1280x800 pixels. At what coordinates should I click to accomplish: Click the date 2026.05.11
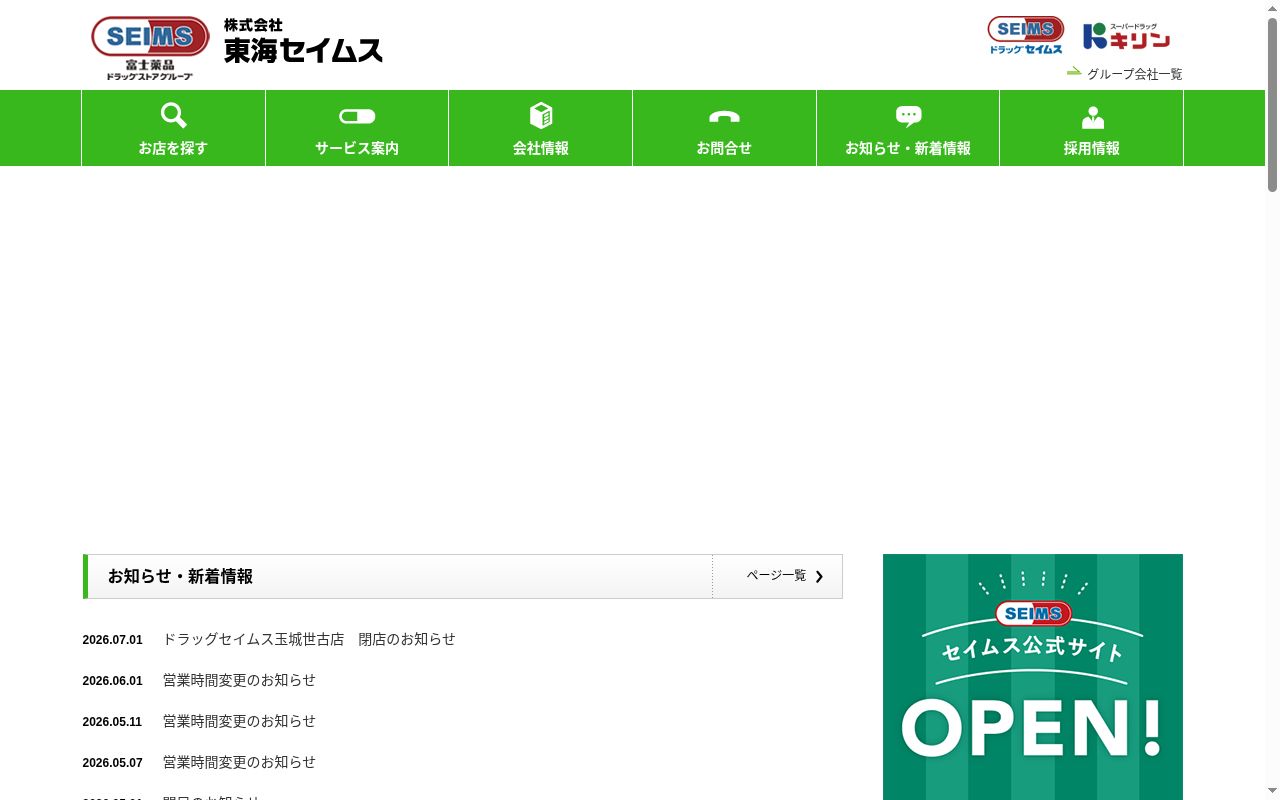pyautogui.click(x=113, y=722)
